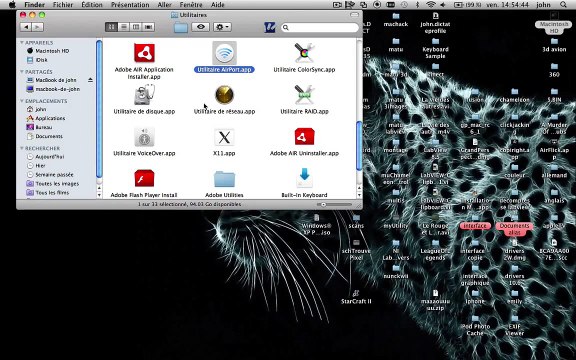The image size is (576, 360).
Task: Click the Wi-Fi status icon
Action: coord(431,5)
